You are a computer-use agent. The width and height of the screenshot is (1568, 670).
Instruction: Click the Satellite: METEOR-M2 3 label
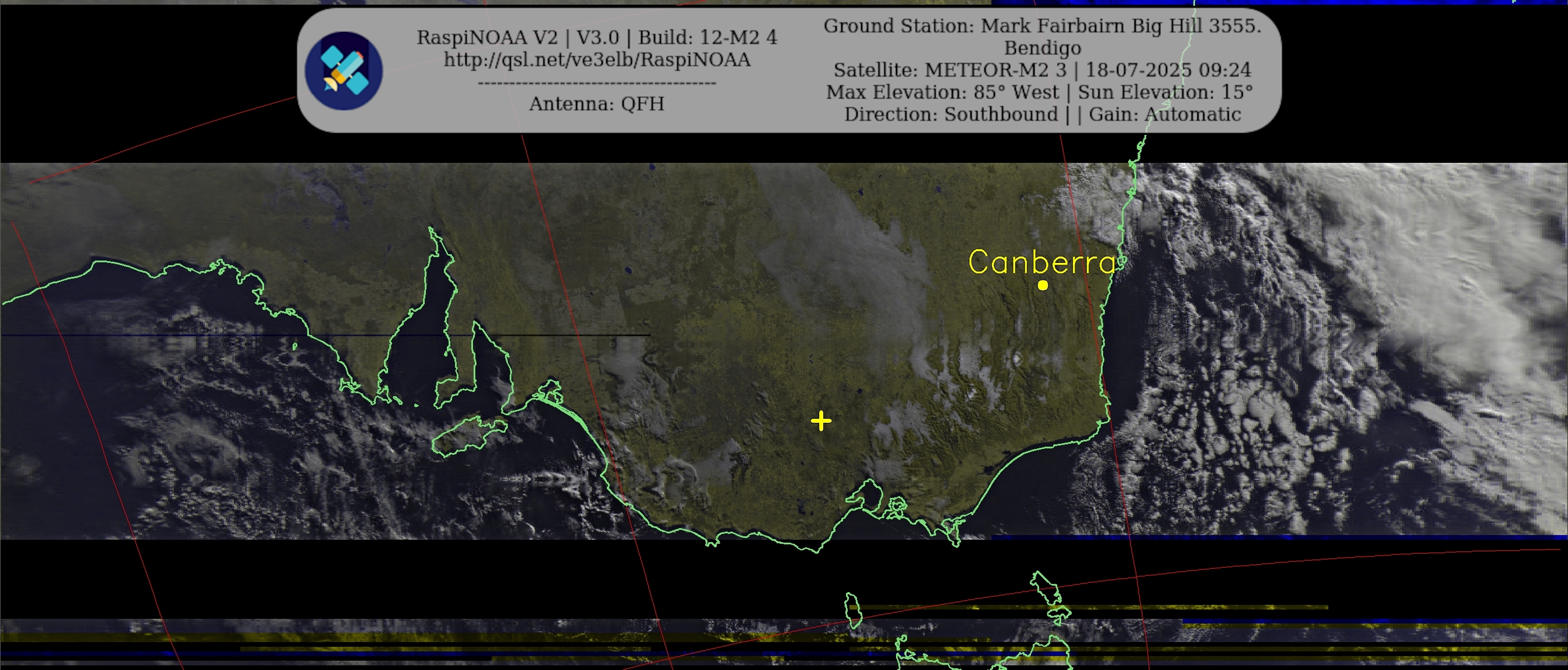(950, 70)
